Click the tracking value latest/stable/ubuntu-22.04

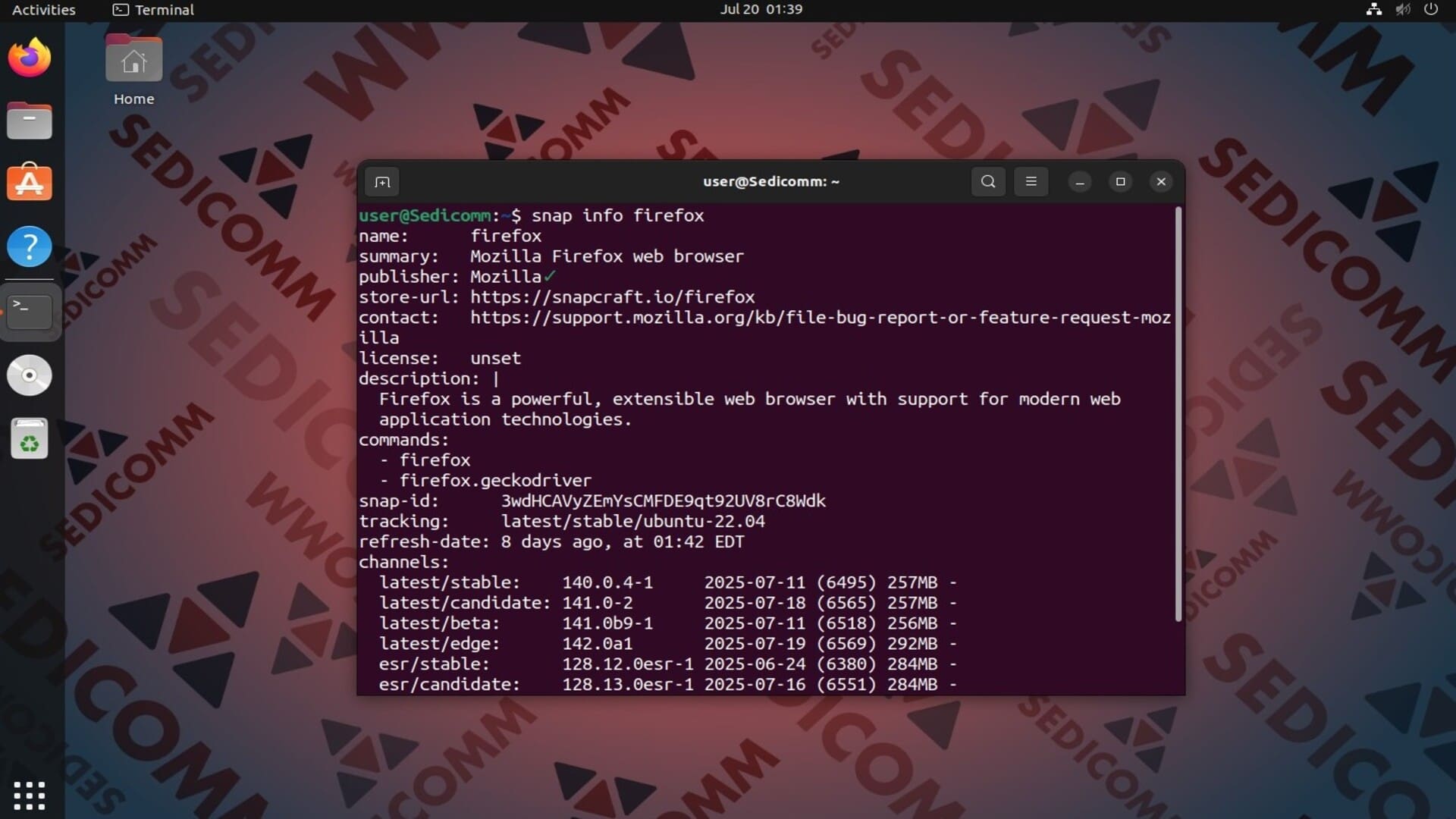[632, 522]
